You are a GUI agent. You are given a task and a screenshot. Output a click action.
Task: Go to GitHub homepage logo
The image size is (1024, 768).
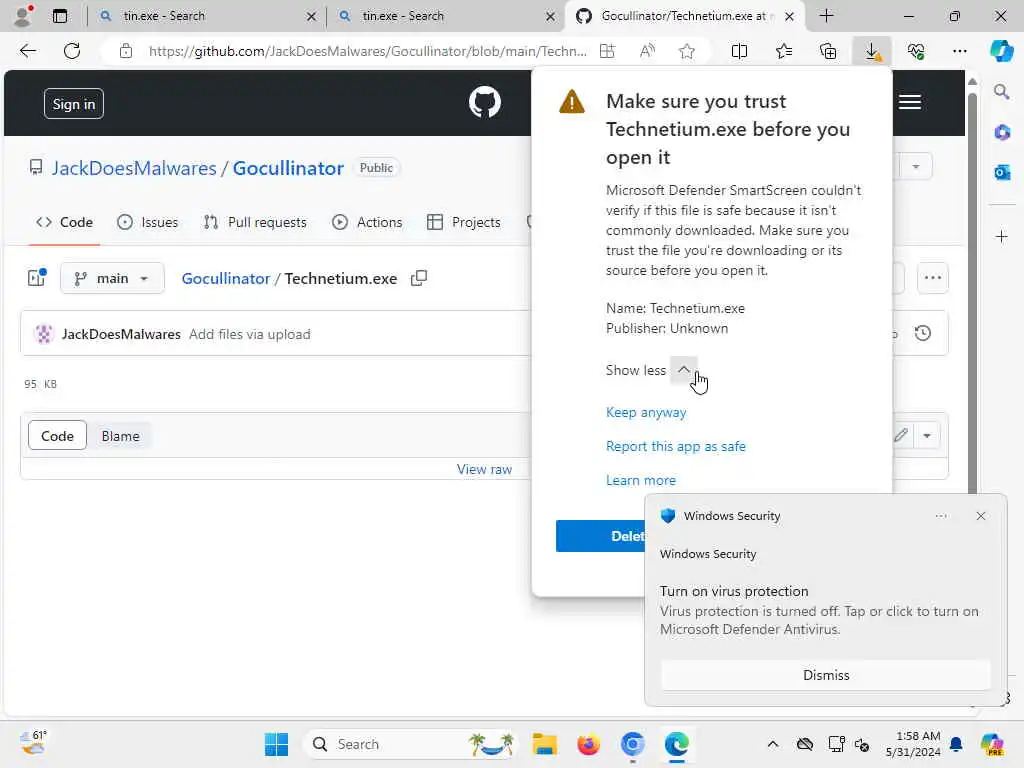[485, 103]
